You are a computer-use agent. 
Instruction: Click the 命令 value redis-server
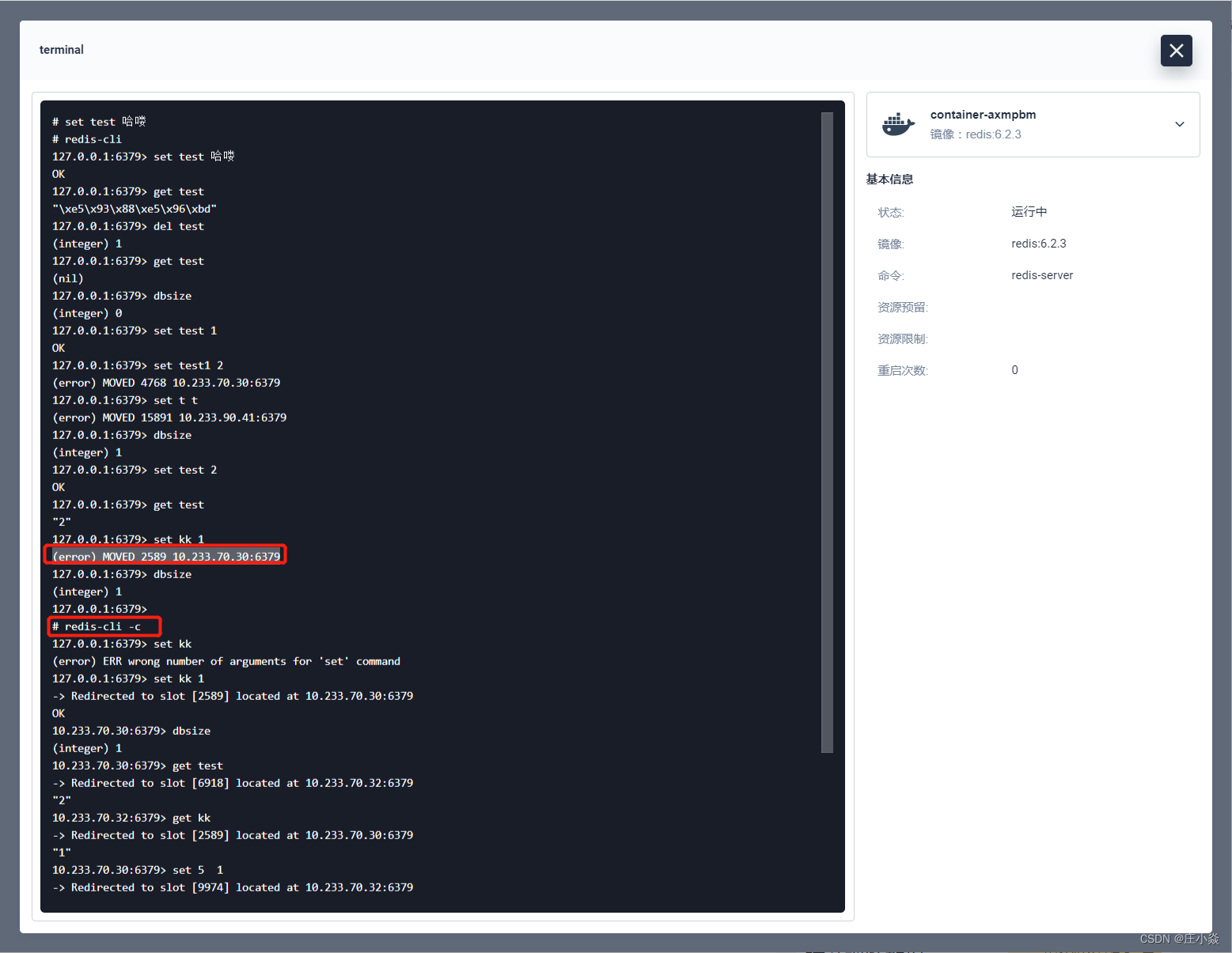(x=1042, y=275)
